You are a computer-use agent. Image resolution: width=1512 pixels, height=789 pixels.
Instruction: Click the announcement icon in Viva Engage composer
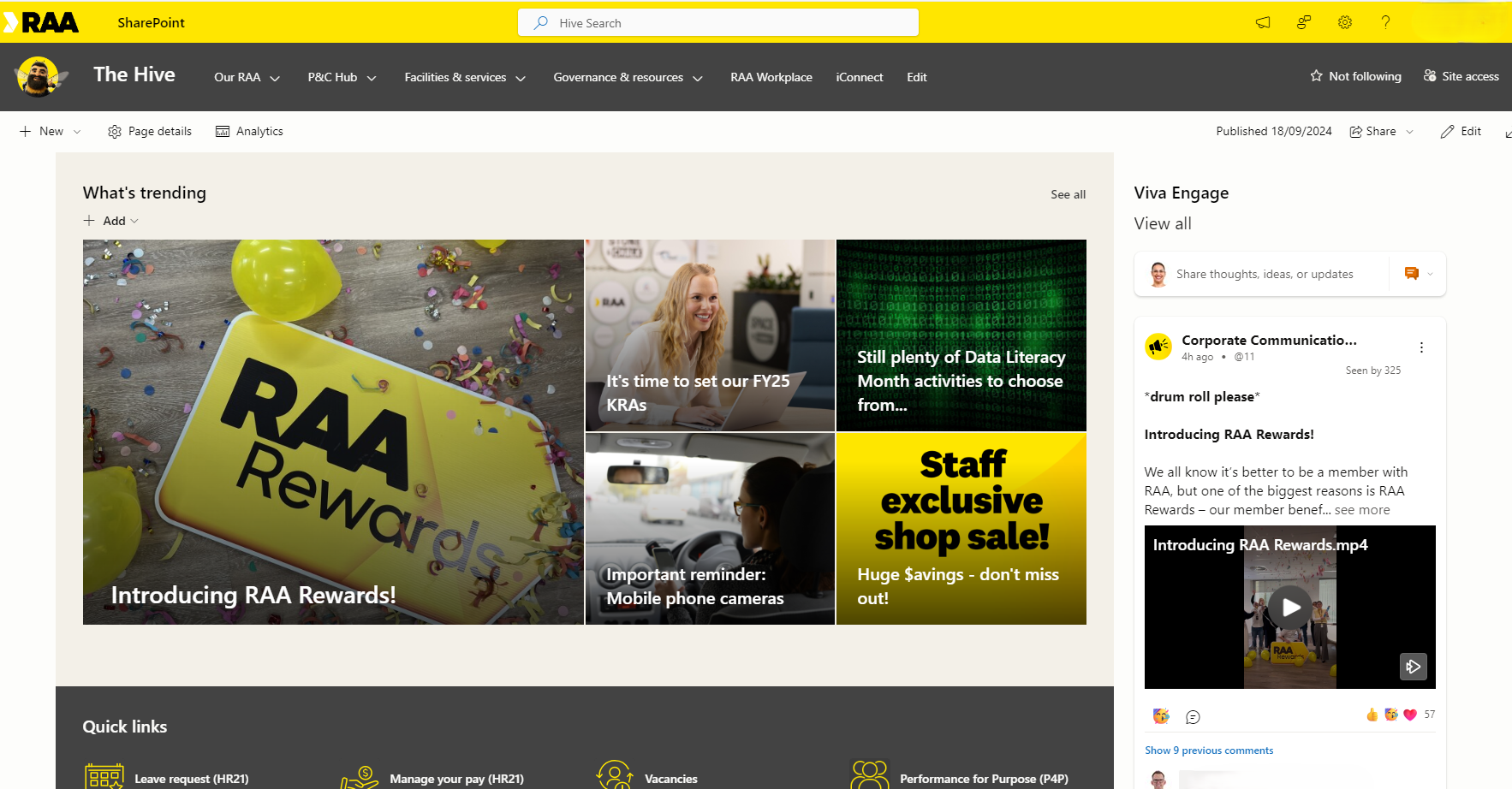click(1412, 274)
